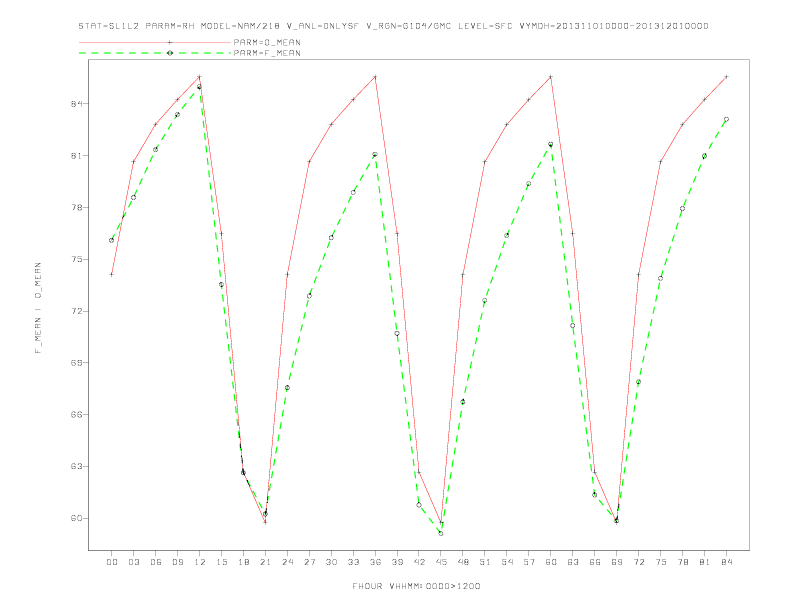The height and width of the screenshot is (612, 792).
Task: Click y-axis tick label 69
Action: (x=76, y=363)
